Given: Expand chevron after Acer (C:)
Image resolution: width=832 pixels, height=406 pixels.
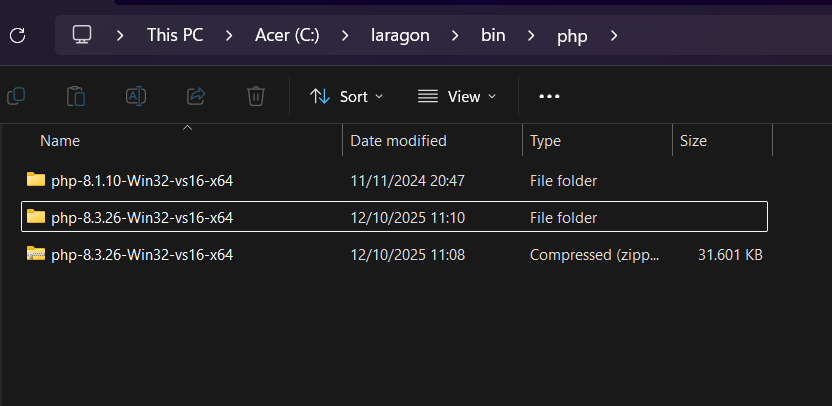Looking at the screenshot, I should click(345, 36).
